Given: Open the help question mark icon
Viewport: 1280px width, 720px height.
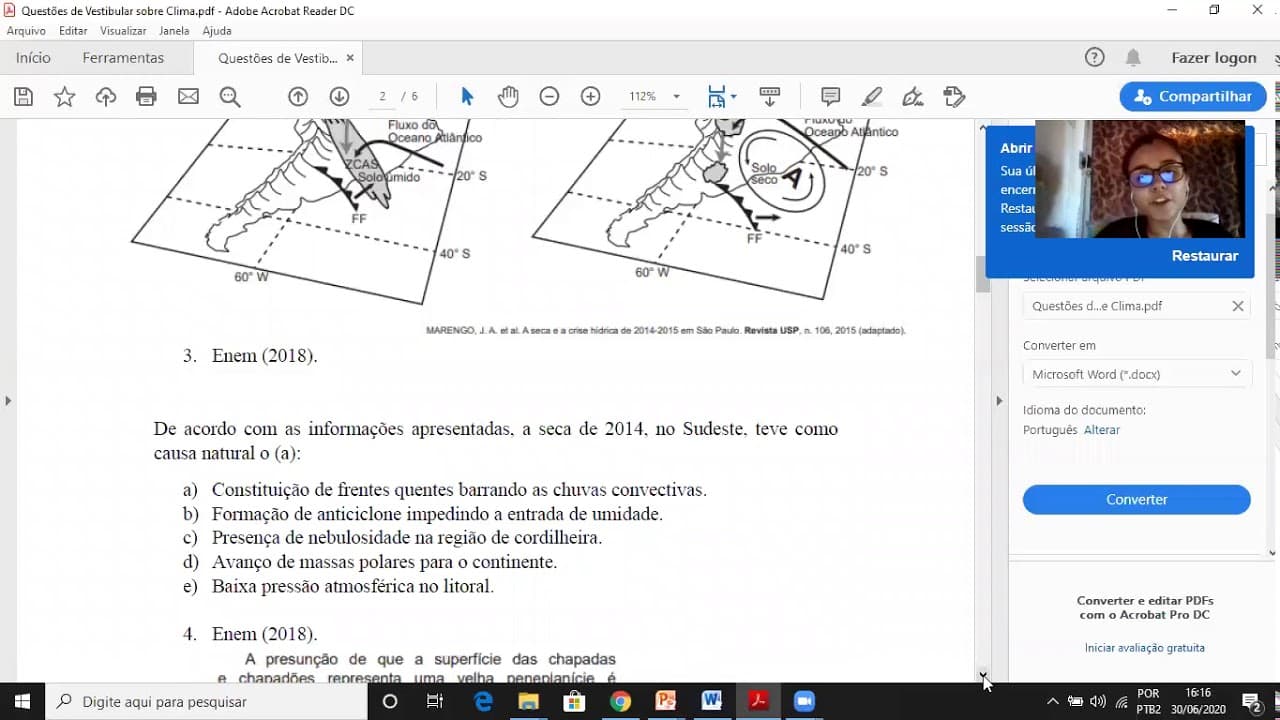Looking at the screenshot, I should click(x=1095, y=58).
